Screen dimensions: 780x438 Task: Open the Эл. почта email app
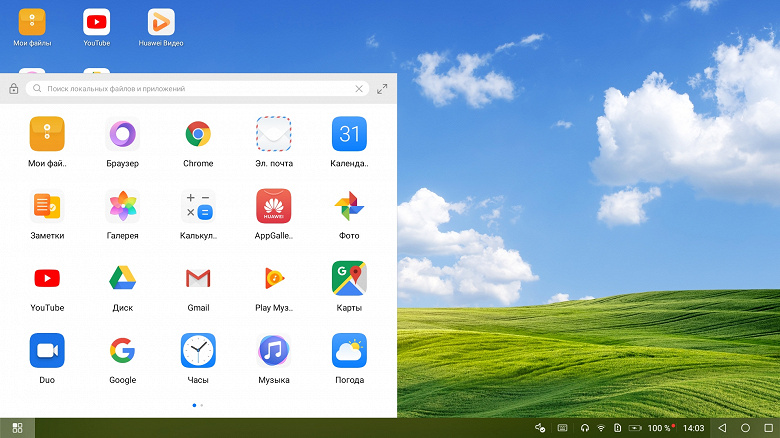tap(274, 134)
